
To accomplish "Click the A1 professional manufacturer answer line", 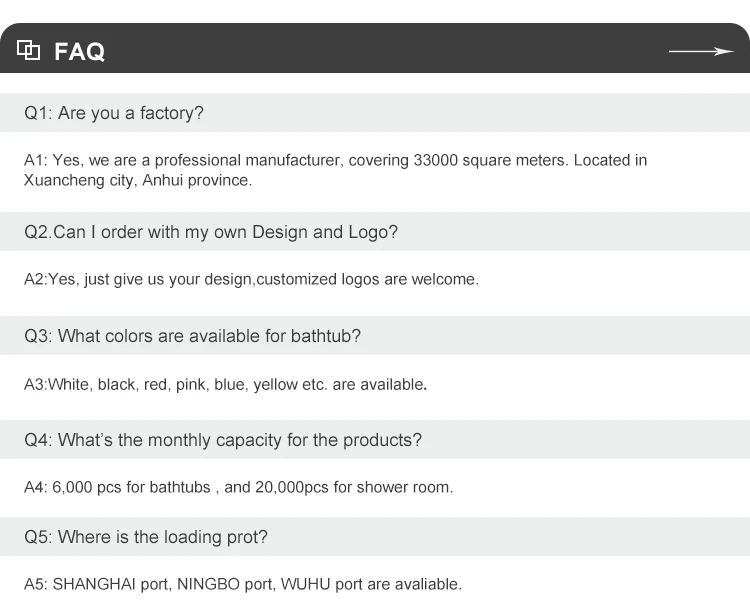I will pos(335,160).
